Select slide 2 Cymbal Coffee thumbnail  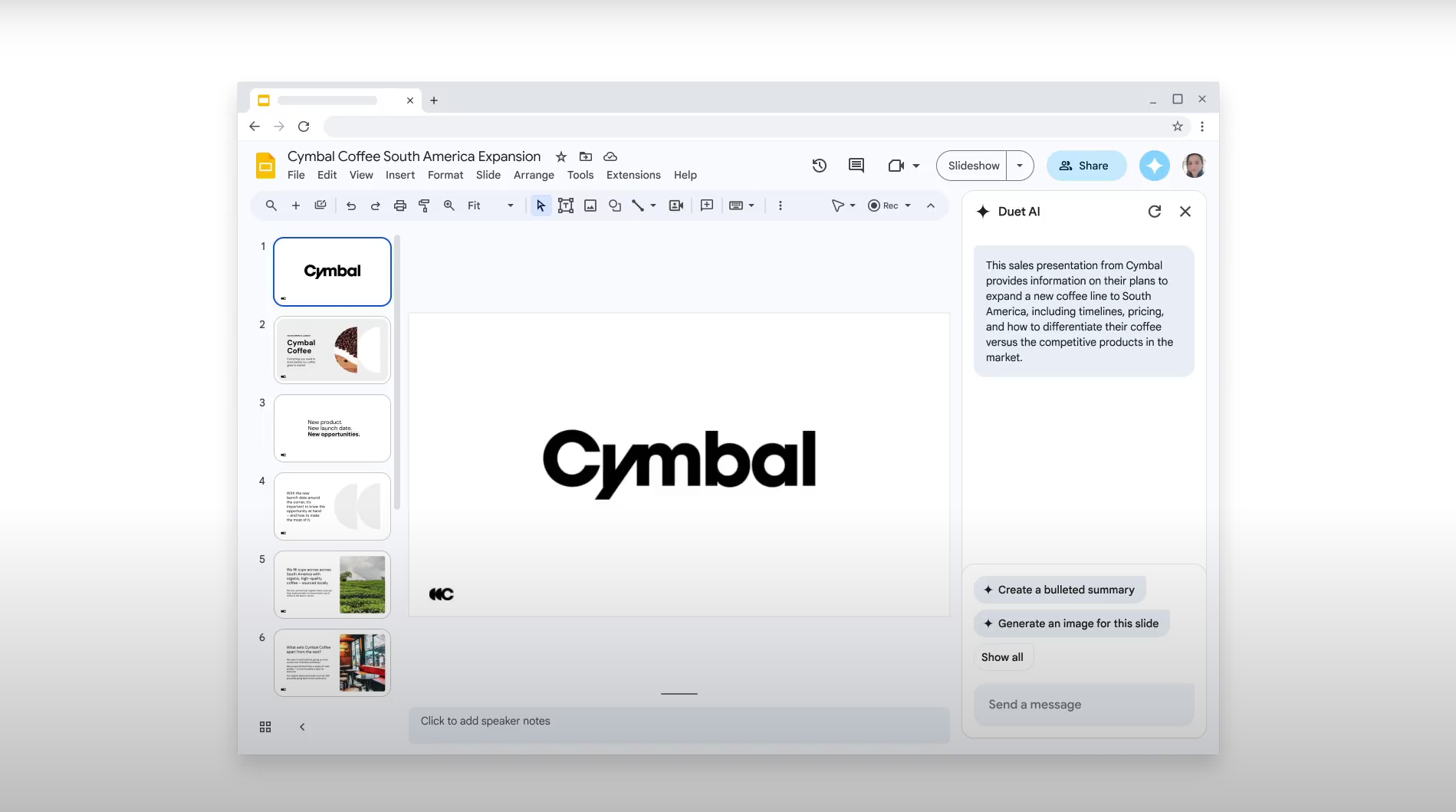point(332,350)
